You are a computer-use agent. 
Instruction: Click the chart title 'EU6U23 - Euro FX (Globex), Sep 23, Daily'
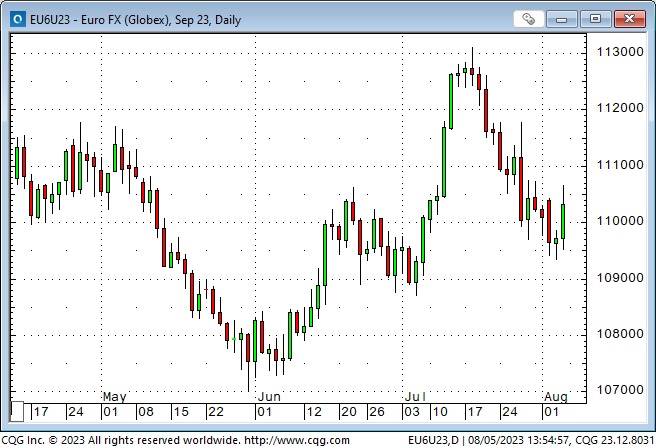(x=136, y=20)
